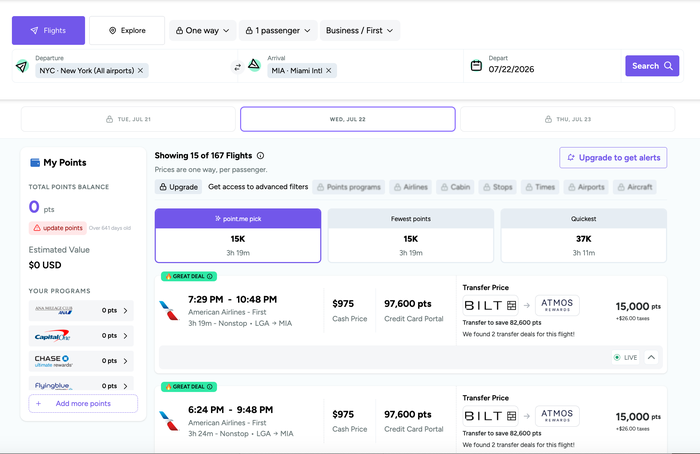Click Upgrade to get alerts button
This screenshot has width=700, height=454.
613,158
